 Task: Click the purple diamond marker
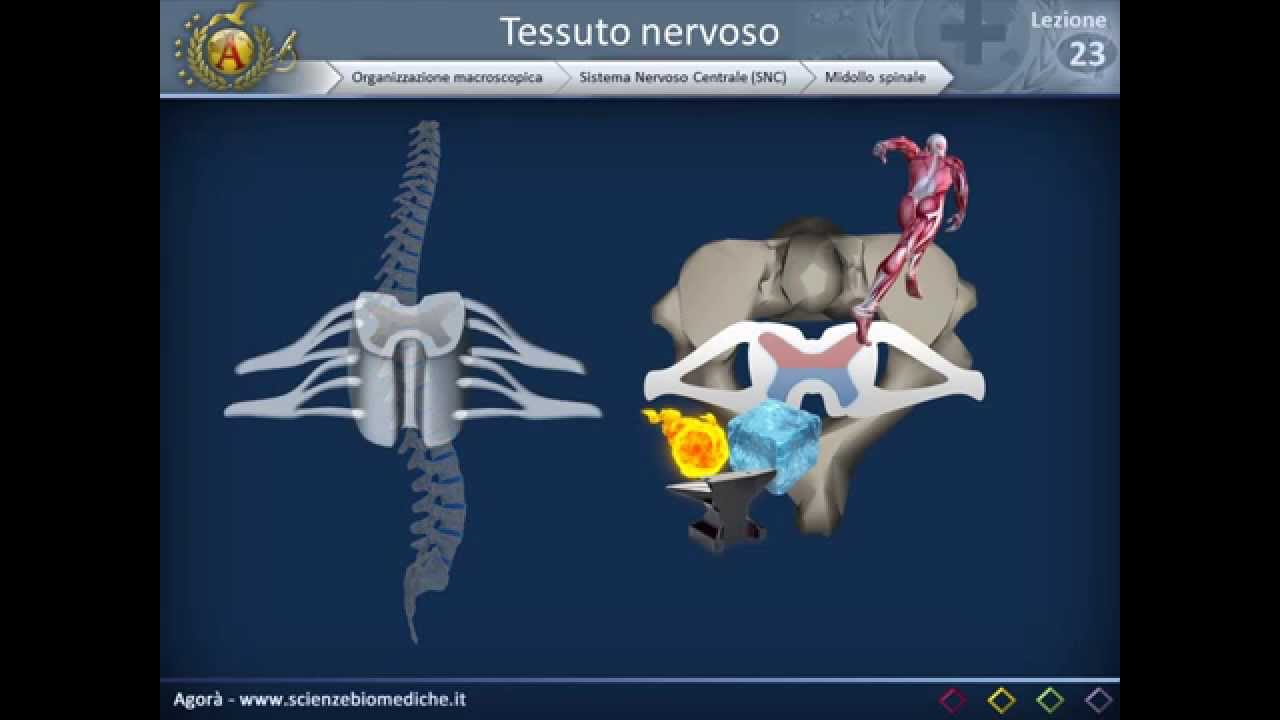1099,700
